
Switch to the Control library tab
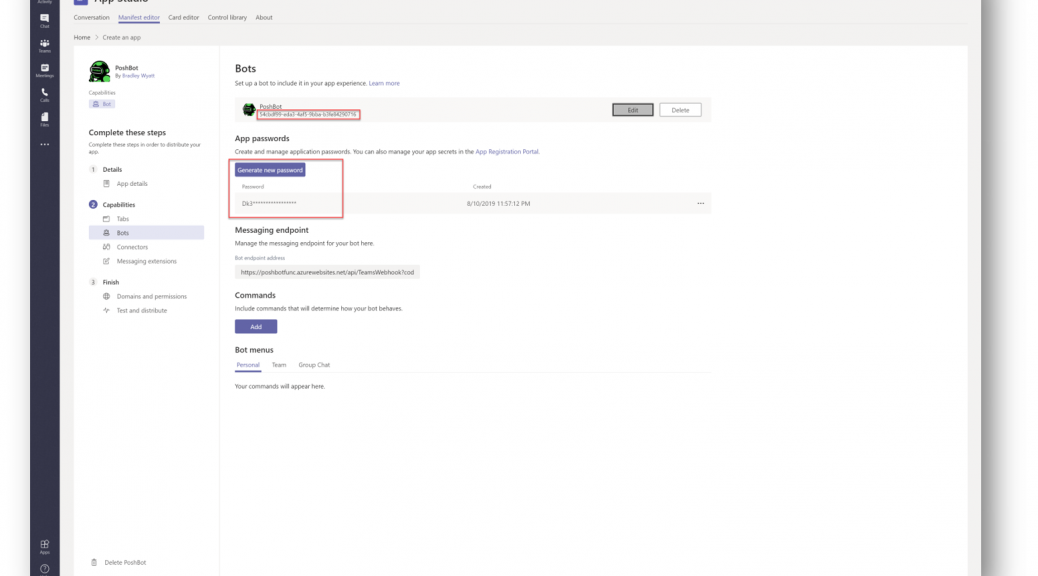coord(227,17)
